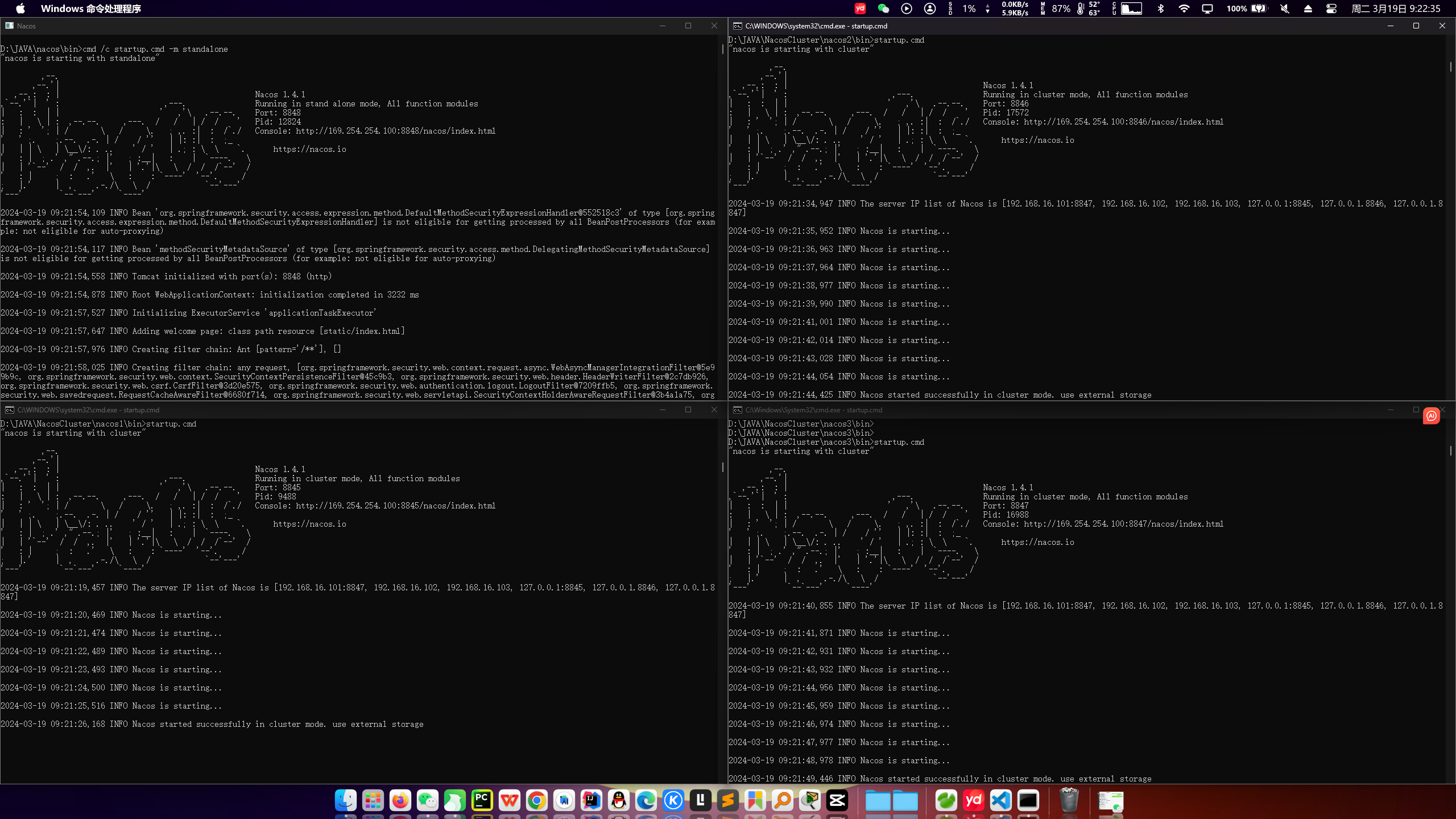Click the play circle icon in menu bar
This screenshot has height=819, width=1456.
(x=907, y=9)
